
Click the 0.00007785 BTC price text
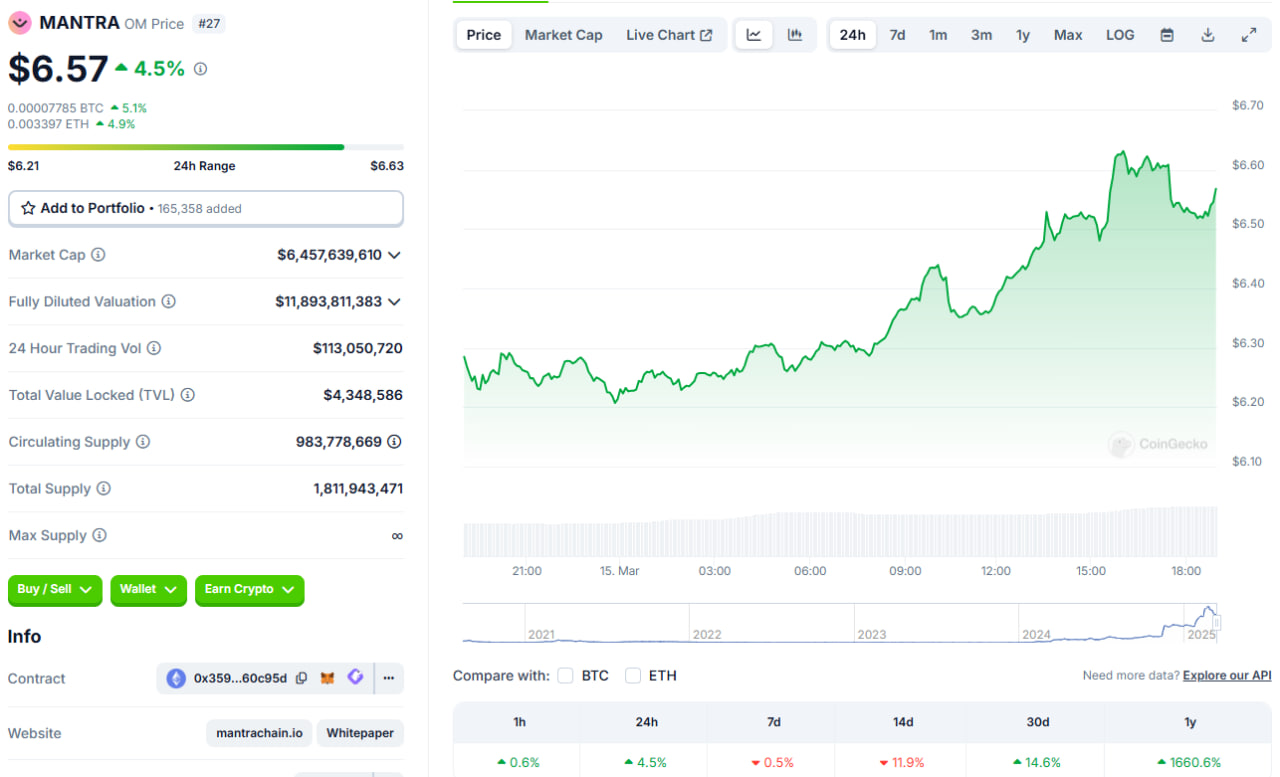(x=56, y=108)
